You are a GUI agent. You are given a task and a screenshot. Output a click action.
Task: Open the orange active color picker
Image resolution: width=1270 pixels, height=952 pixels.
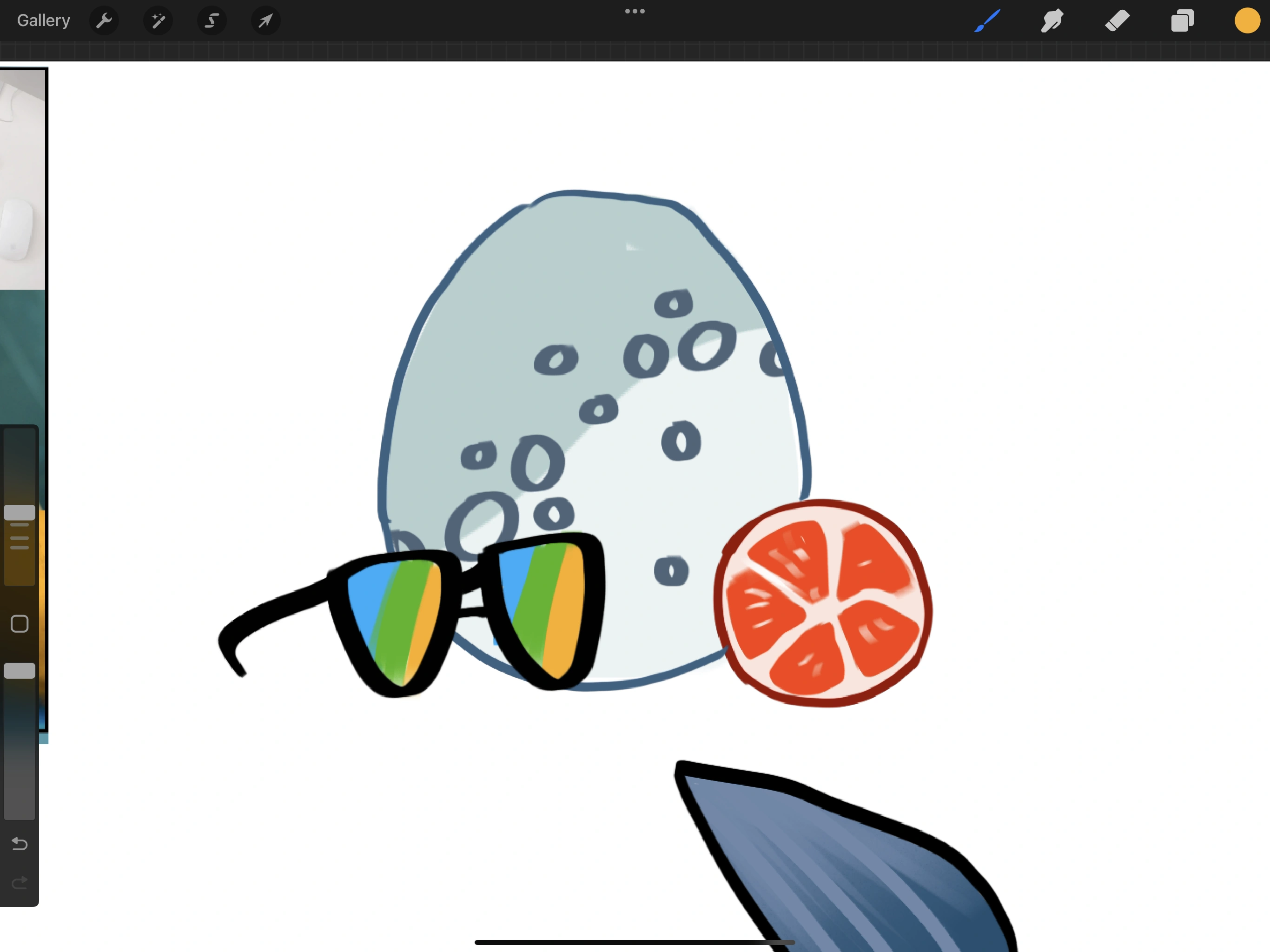pos(1246,20)
